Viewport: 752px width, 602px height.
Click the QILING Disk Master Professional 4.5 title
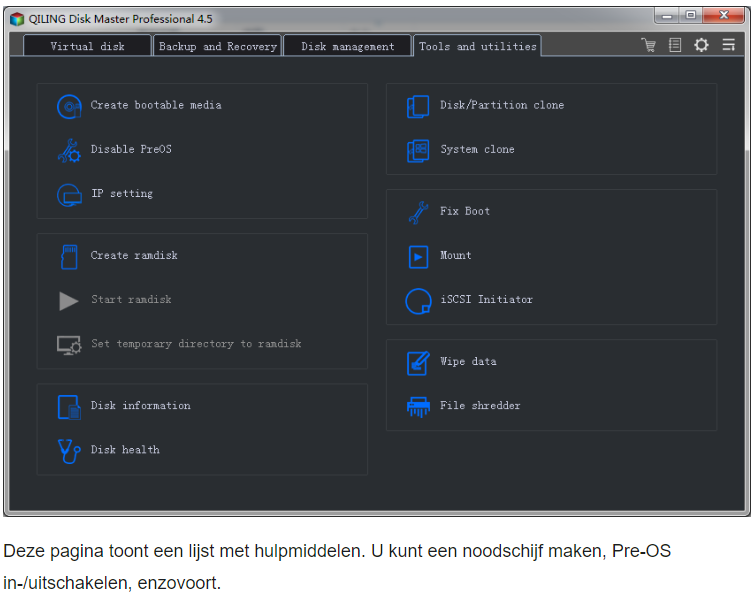120,19
